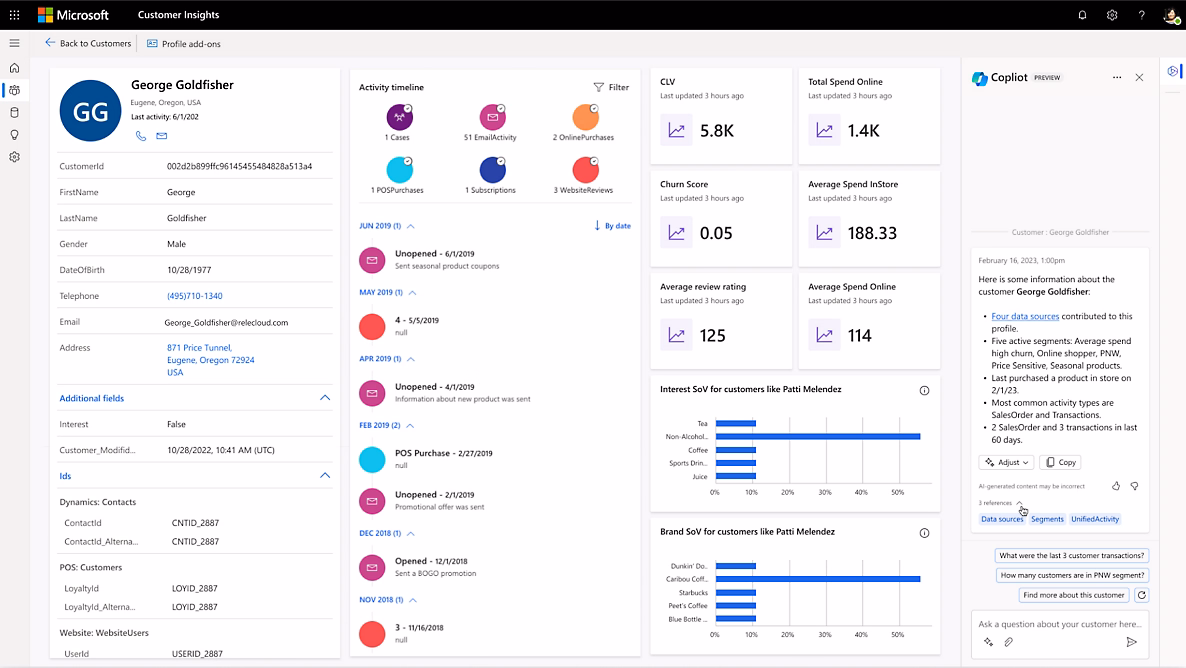Switch to the Profile add-ons tab
Viewport: 1186px width, 668px height.
pyautogui.click(x=184, y=43)
